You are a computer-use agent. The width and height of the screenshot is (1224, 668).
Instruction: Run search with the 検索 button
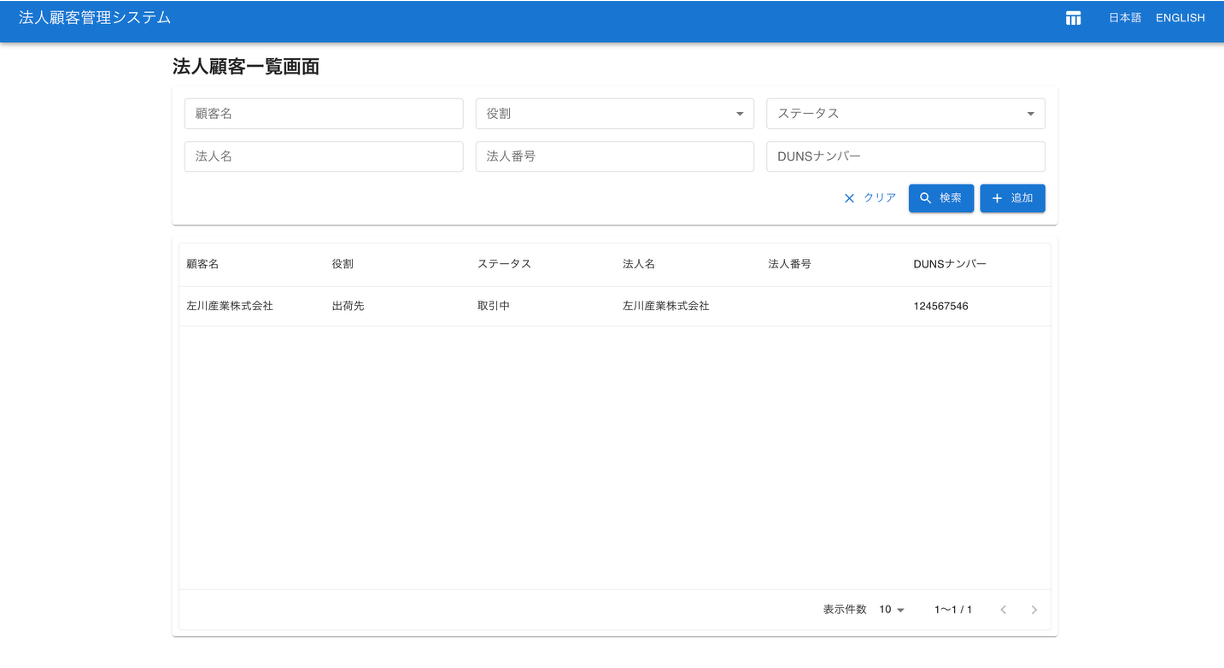941,198
